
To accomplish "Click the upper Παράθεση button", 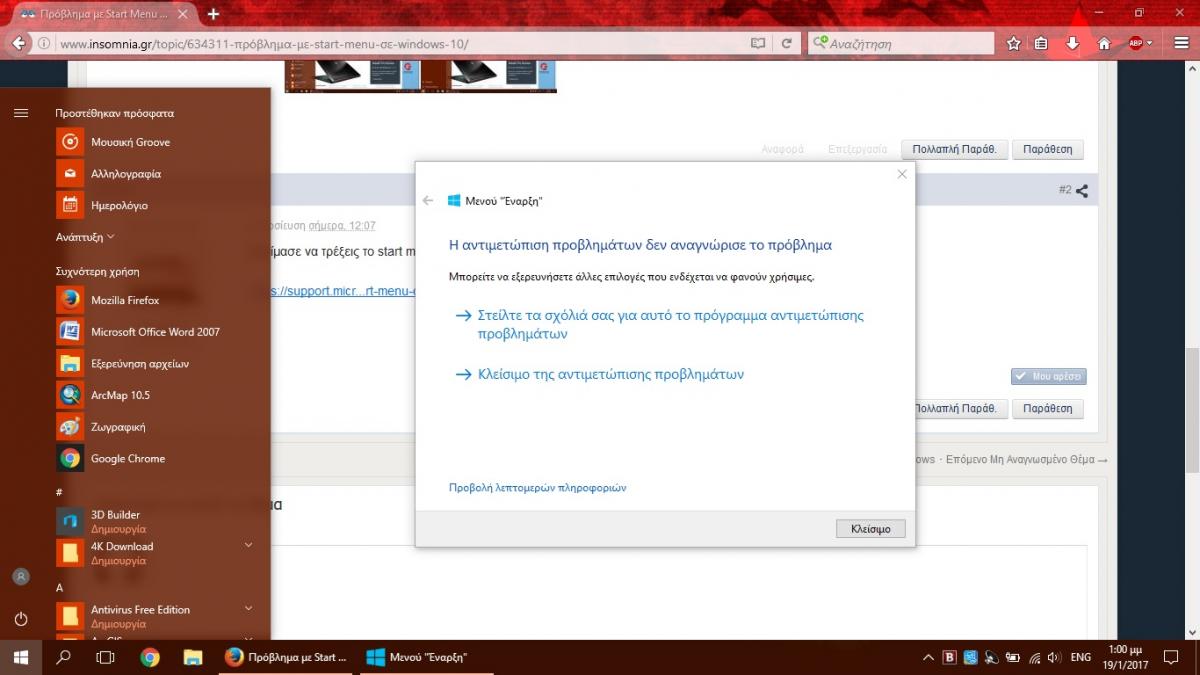I will (1047, 149).
